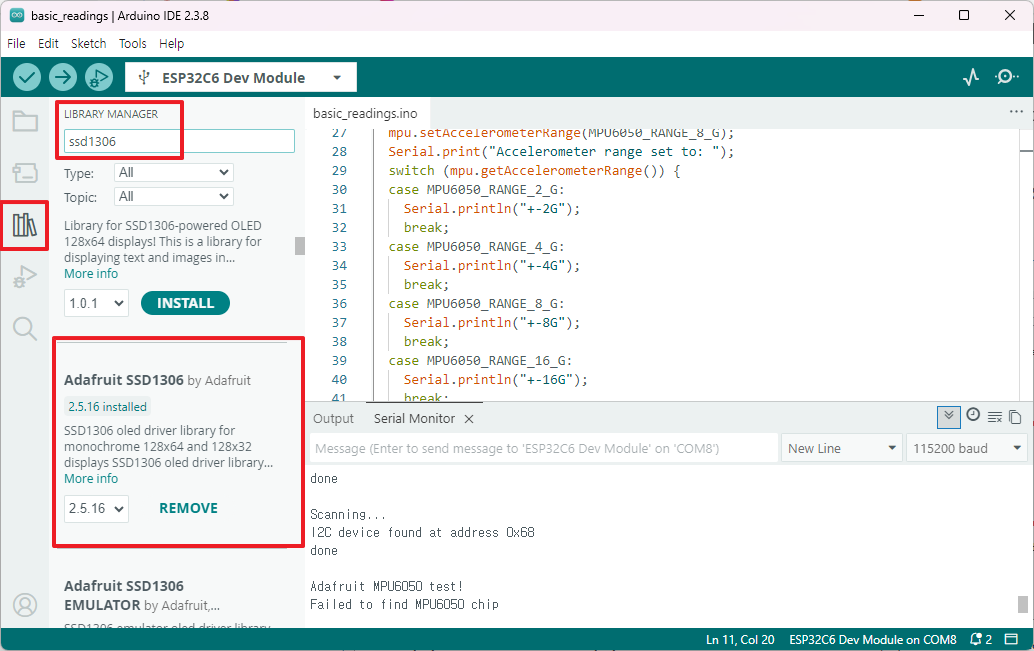Open the File menu
The image size is (1034, 651).
(x=16, y=44)
